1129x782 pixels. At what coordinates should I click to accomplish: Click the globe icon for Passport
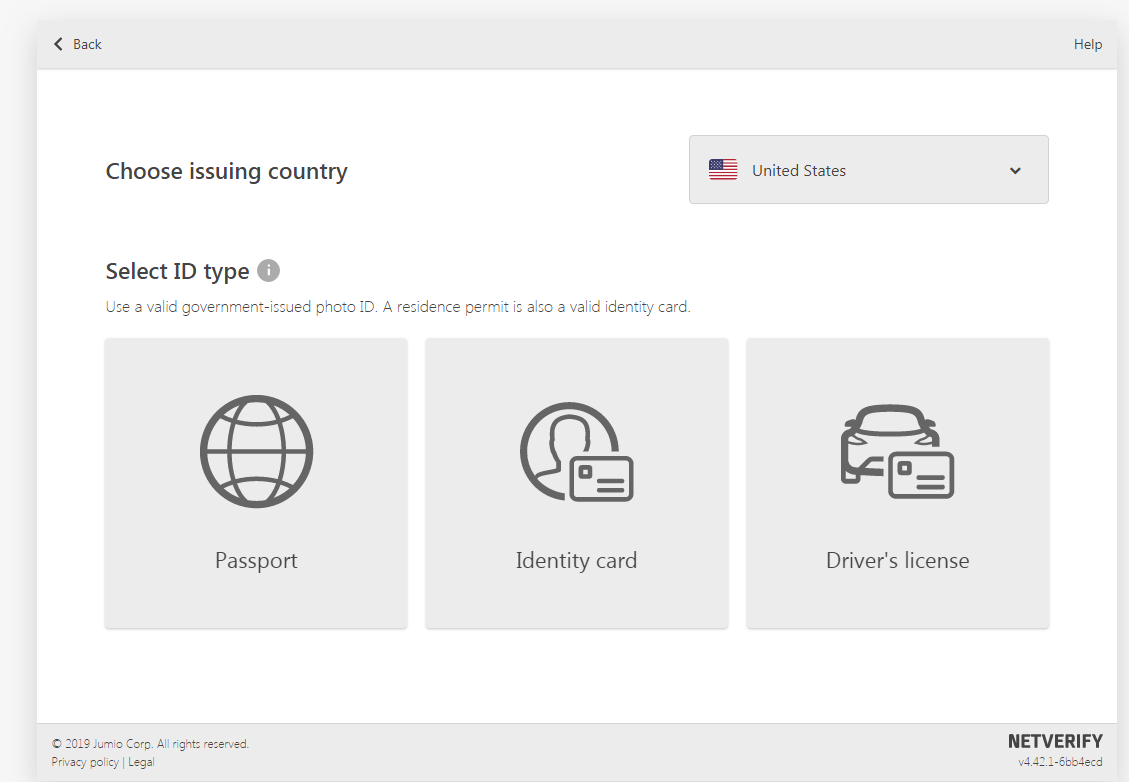[x=256, y=452]
